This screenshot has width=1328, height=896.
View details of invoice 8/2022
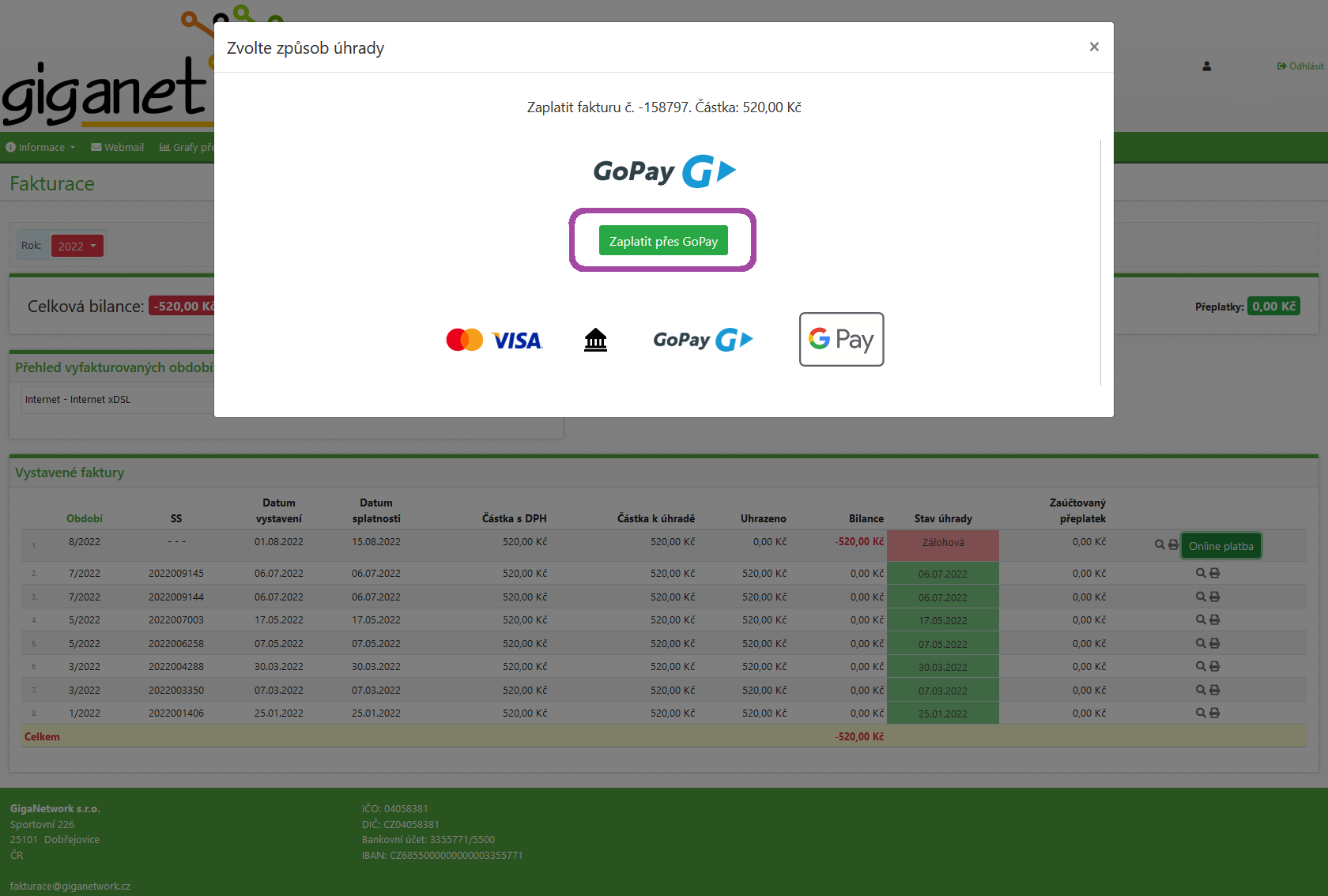pyautogui.click(x=1160, y=544)
